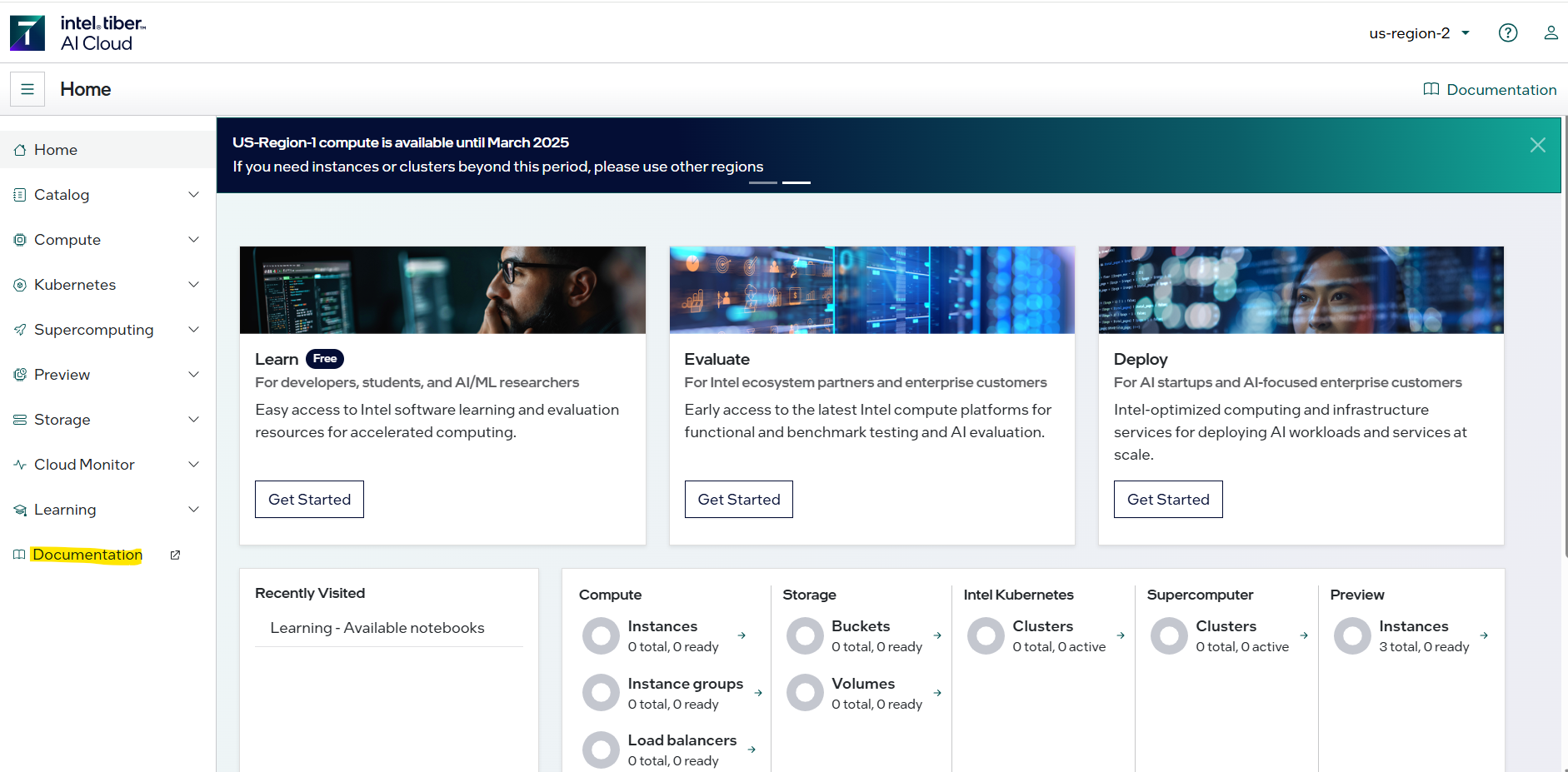Image resolution: width=1568 pixels, height=772 pixels.
Task: Select the first banner slide indicator
Action: pos(763,182)
